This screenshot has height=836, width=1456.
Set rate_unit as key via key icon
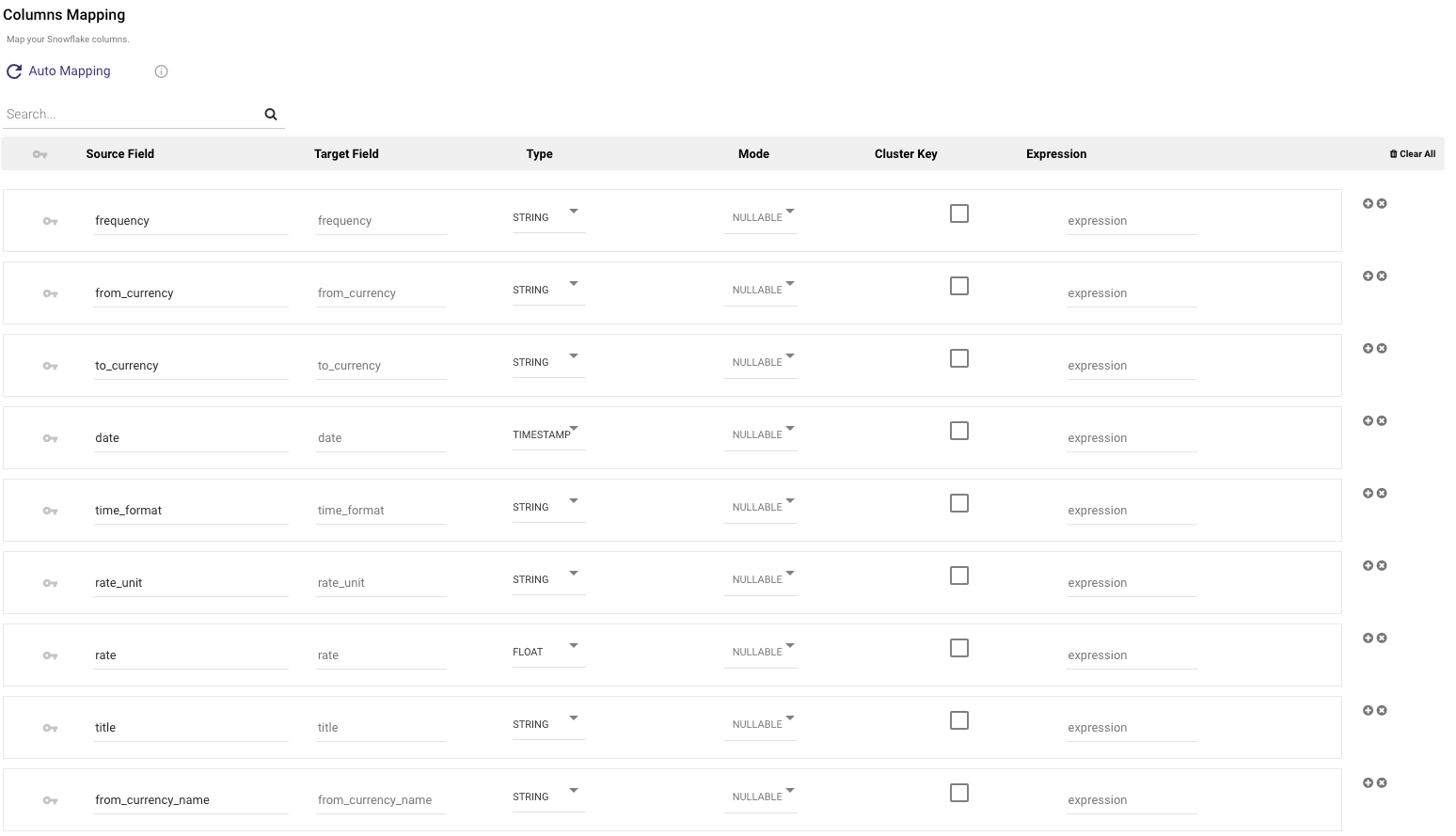tap(51, 583)
